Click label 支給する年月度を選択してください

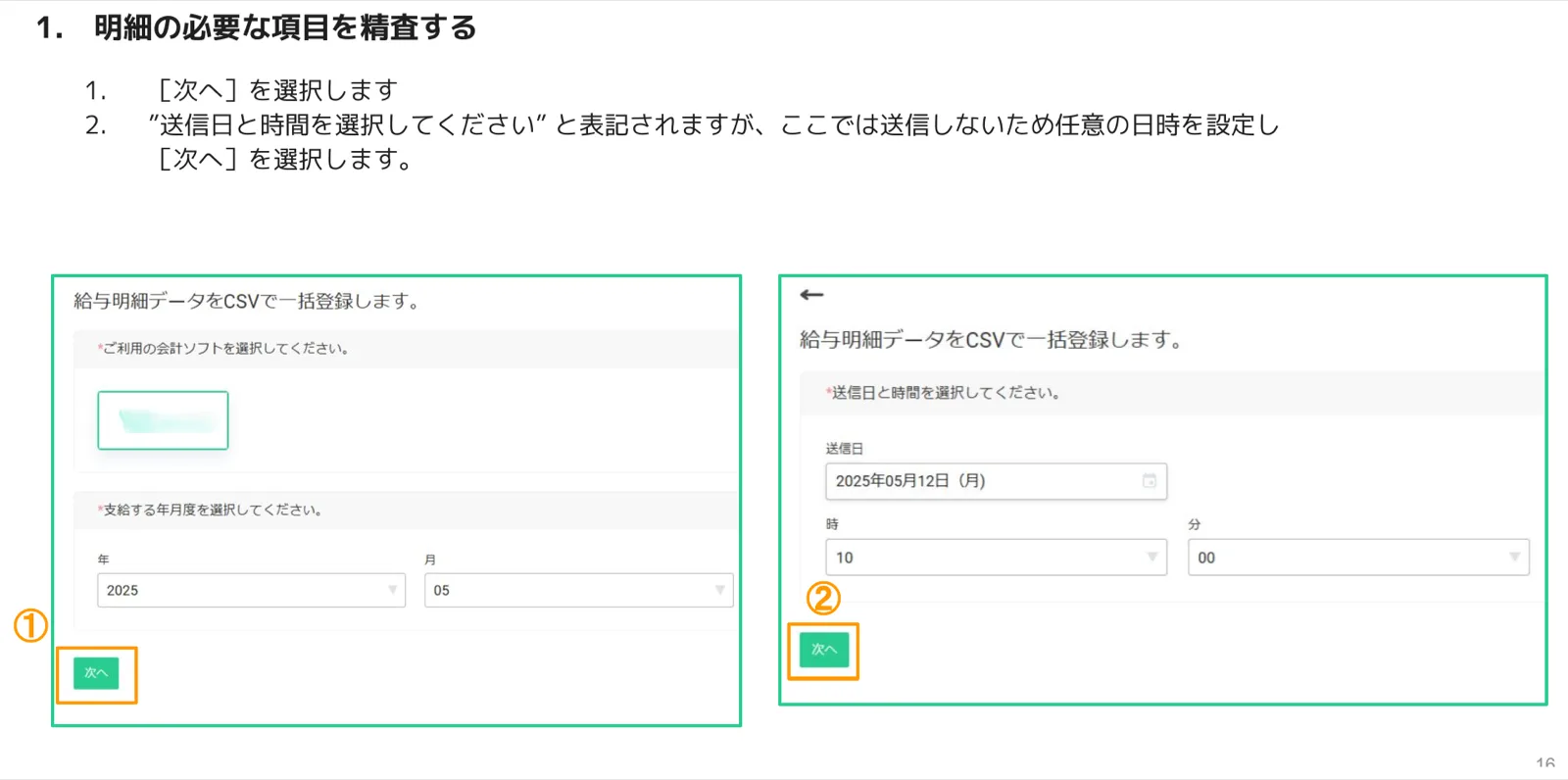coord(210,510)
